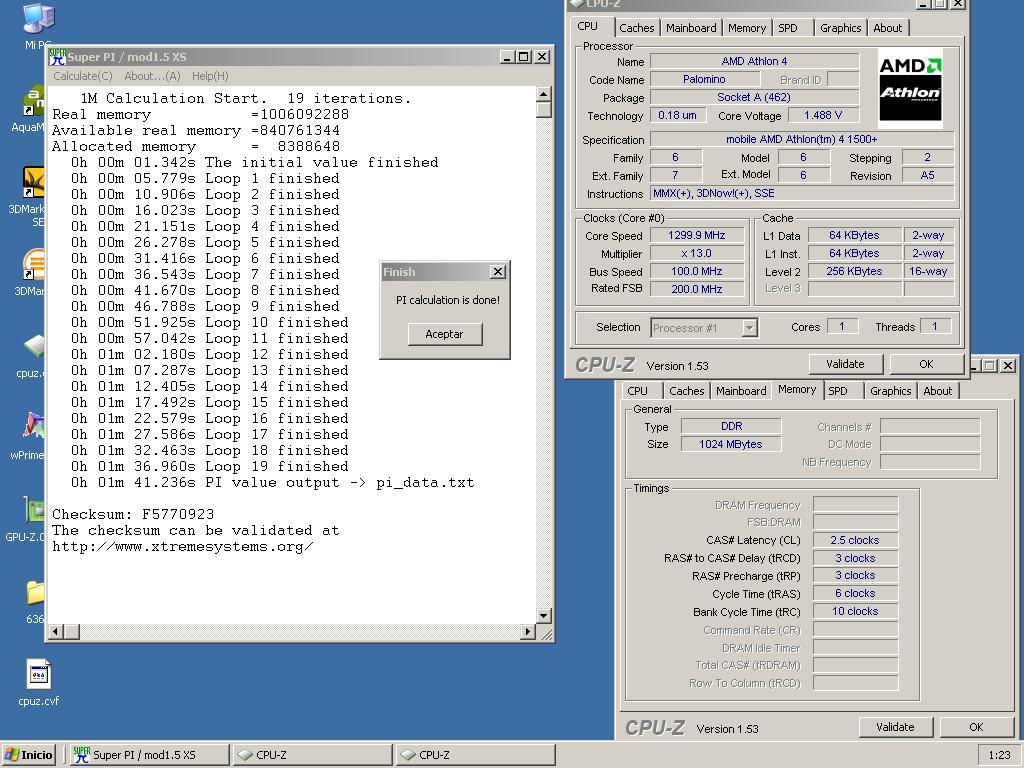
Task: Click the Bank Cycle Time 10 clocks value
Action: (855, 611)
